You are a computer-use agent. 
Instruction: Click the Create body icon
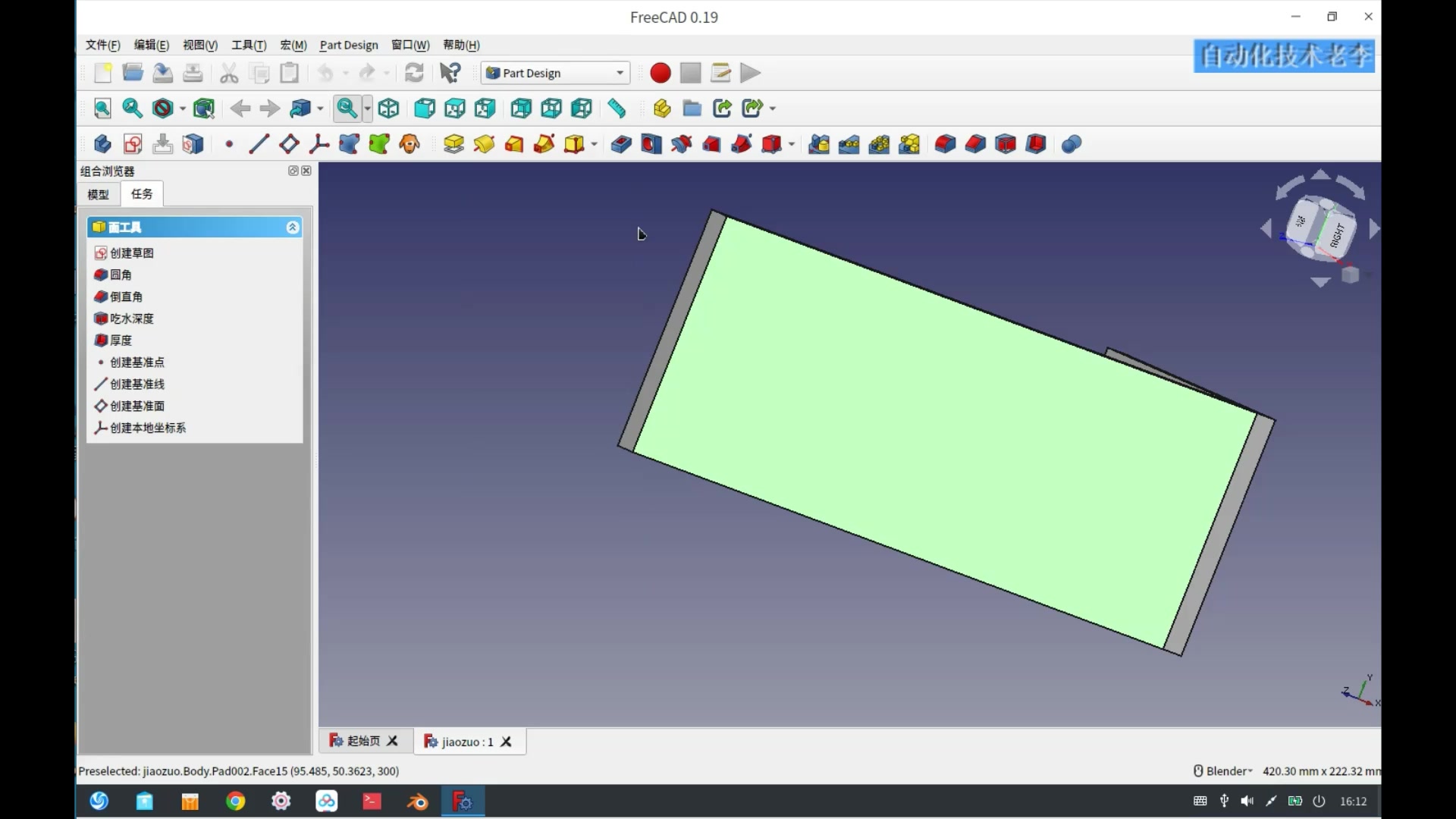(102, 144)
